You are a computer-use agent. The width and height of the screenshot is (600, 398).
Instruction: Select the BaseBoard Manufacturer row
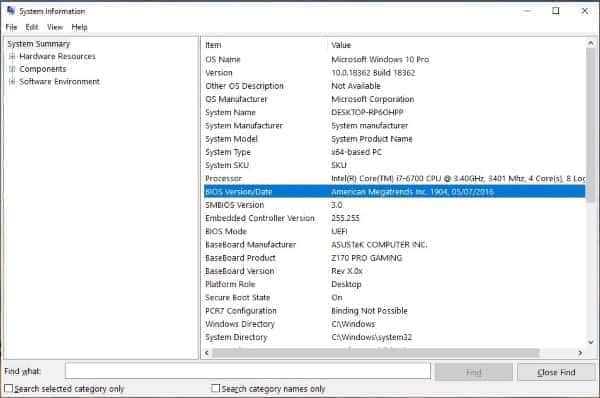pos(394,245)
